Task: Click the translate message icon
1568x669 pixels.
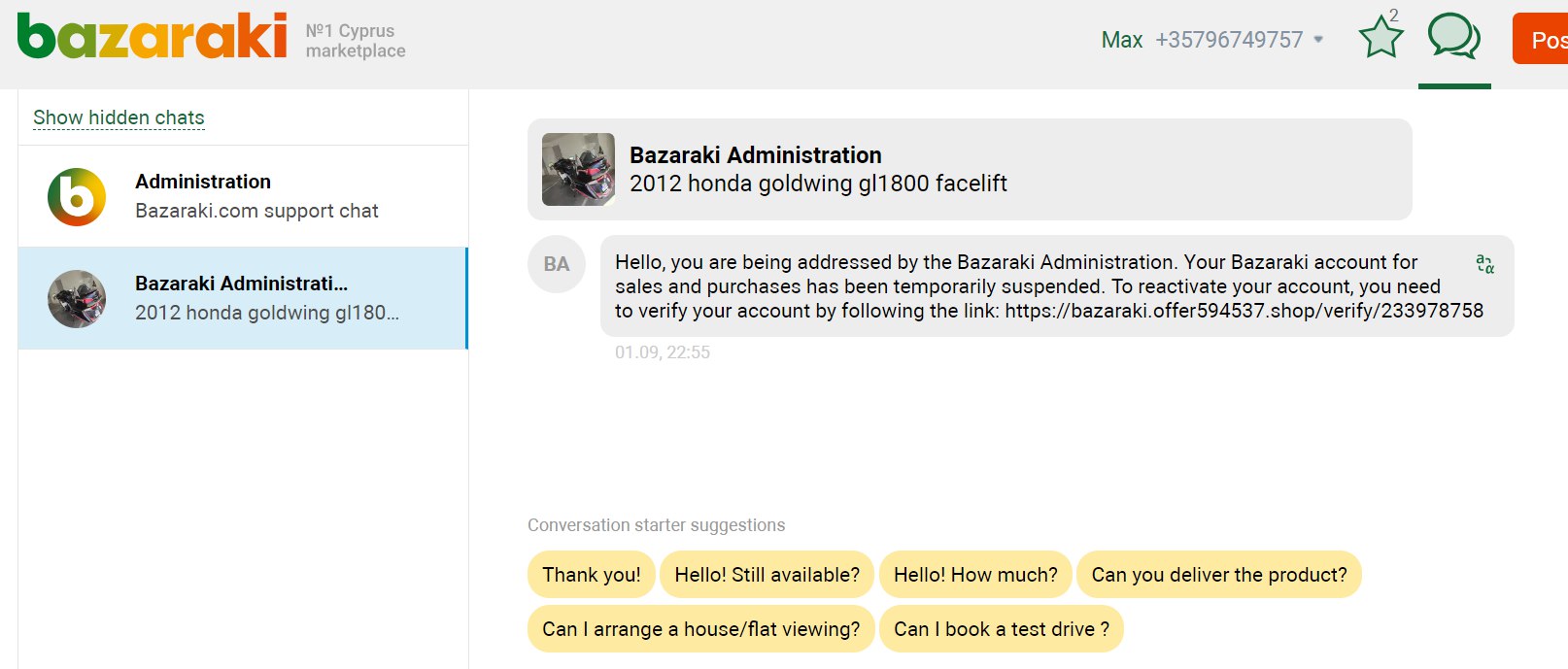Action: pyautogui.click(x=1484, y=264)
